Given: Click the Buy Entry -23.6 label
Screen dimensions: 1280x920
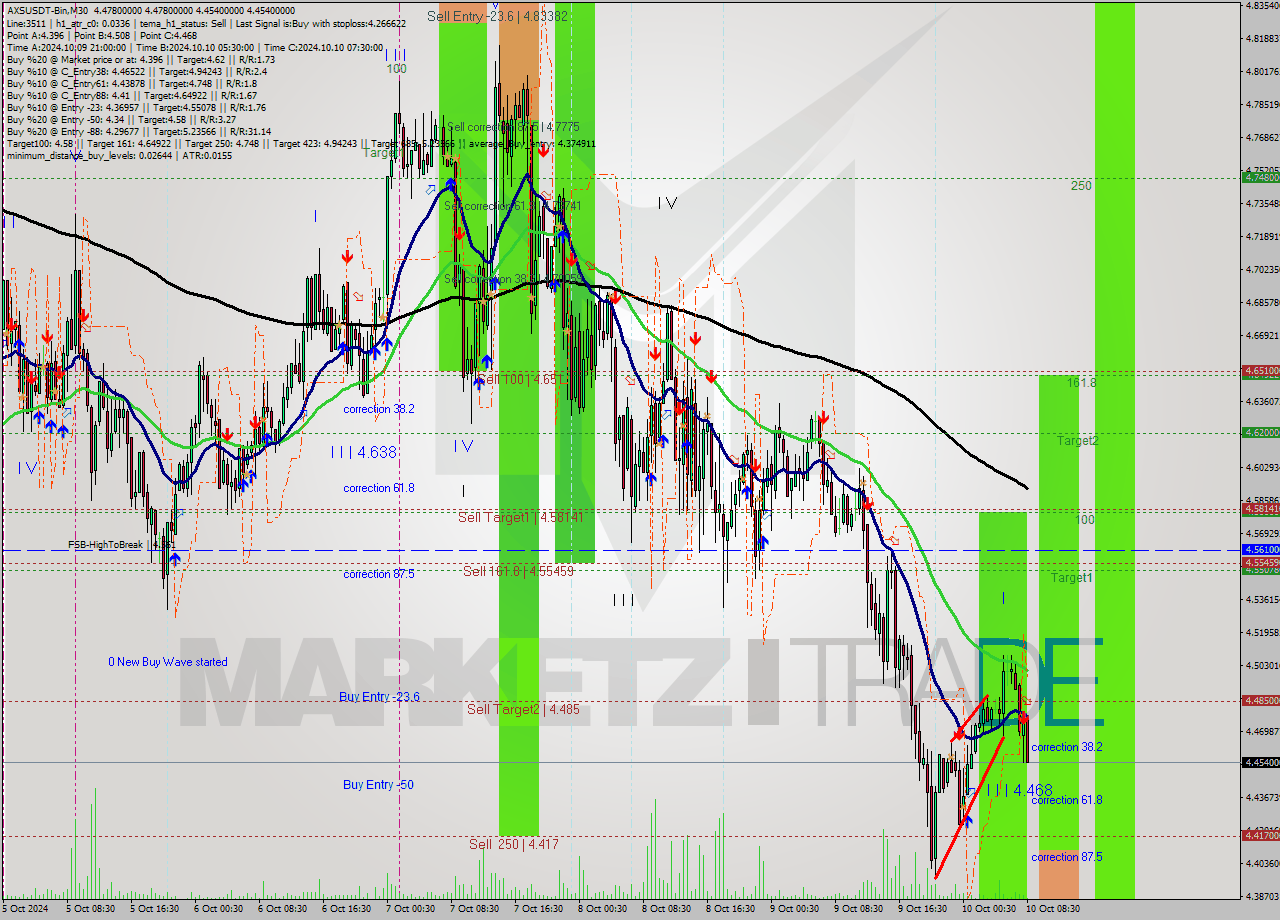Looking at the screenshot, I should 379,697.
